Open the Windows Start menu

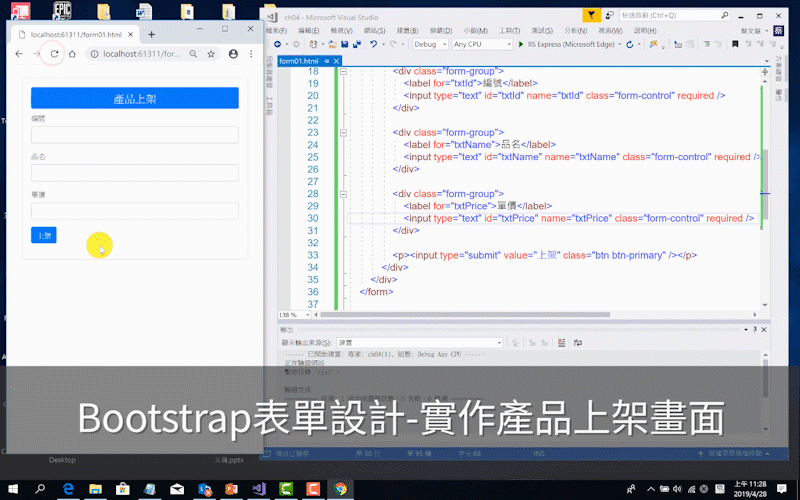coord(13,489)
